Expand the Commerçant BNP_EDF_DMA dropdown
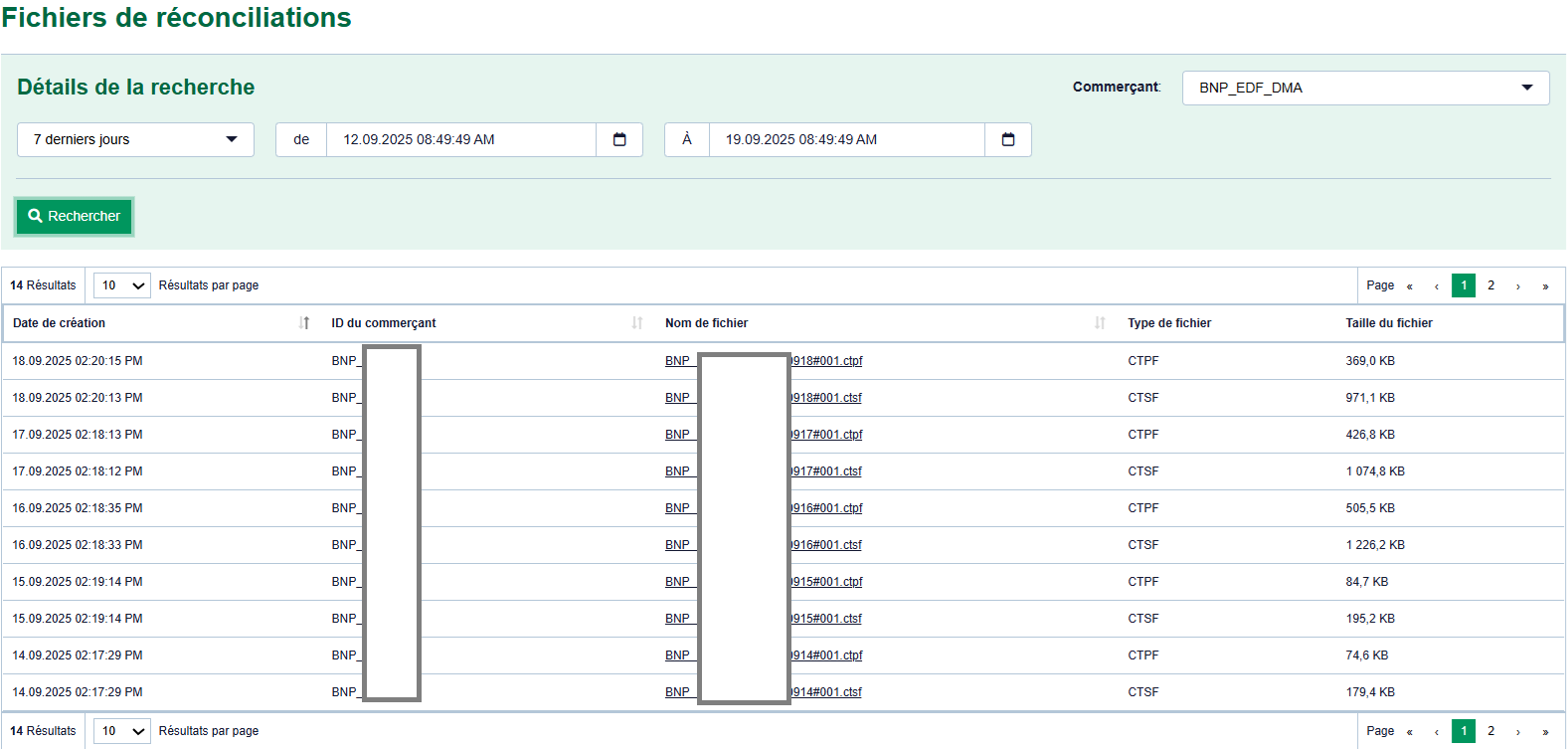The width and height of the screenshot is (1568, 749). tap(1365, 88)
